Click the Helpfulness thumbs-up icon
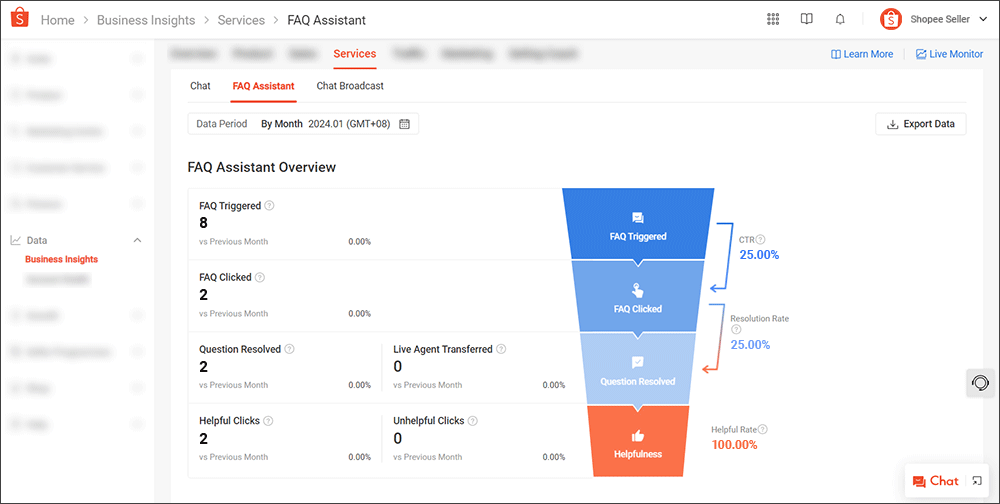This screenshot has width=1000, height=504. click(638, 436)
